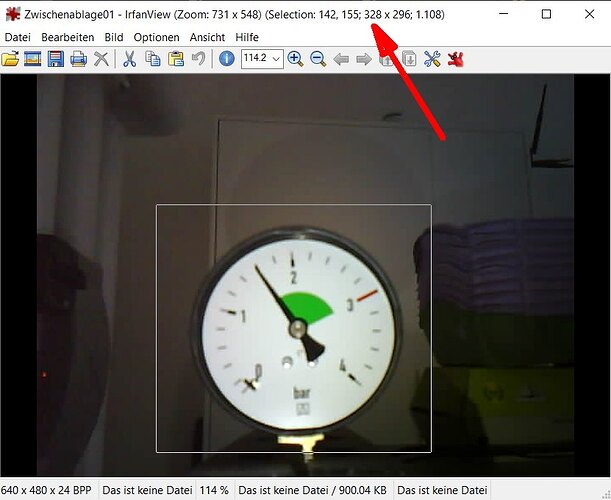Click inside the gauge selection rectangle
The height and width of the screenshot is (500, 611).
pyautogui.click(x=294, y=328)
